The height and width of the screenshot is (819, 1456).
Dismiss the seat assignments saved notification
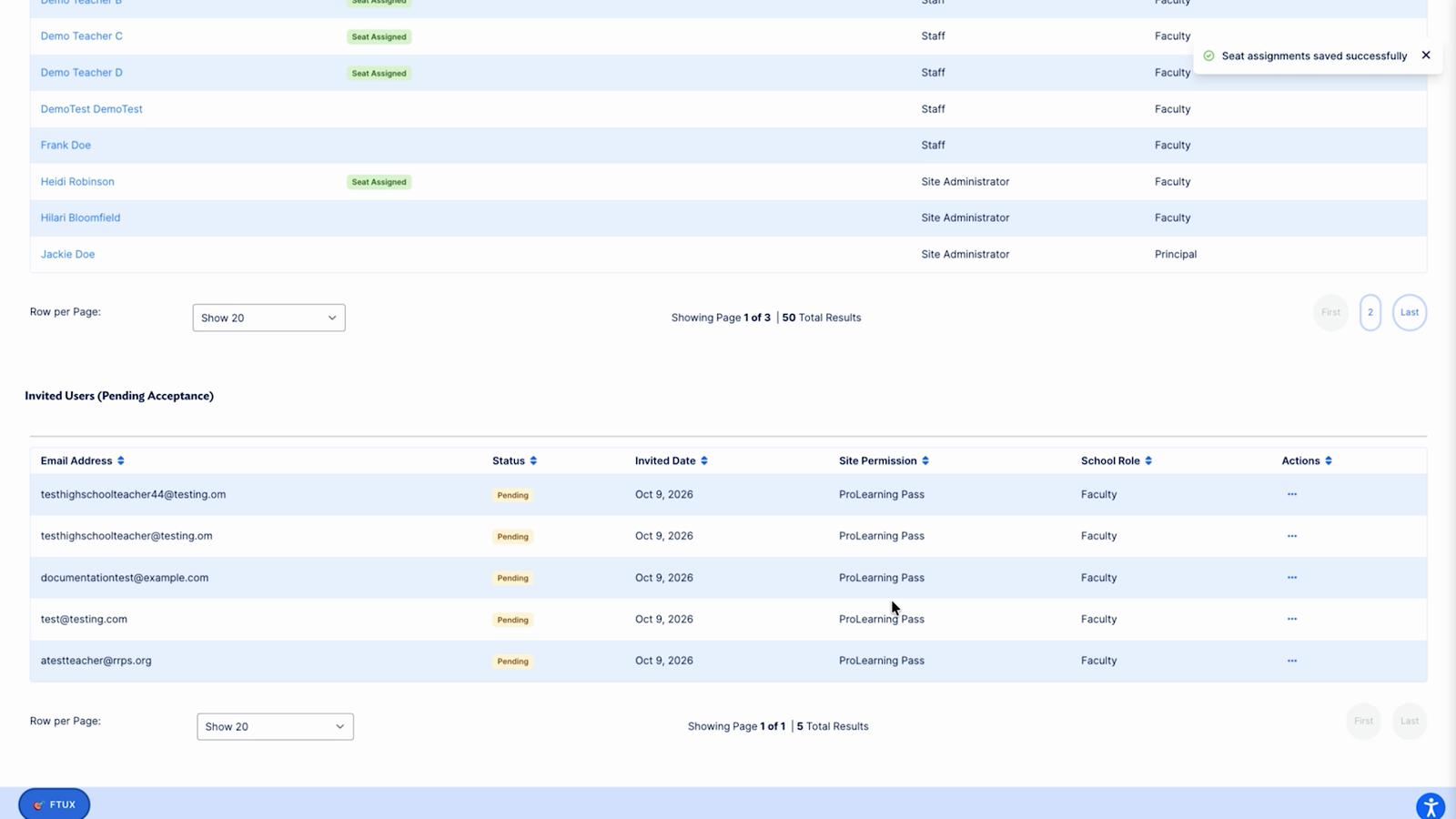pyautogui.click(x=1426, y=56)
